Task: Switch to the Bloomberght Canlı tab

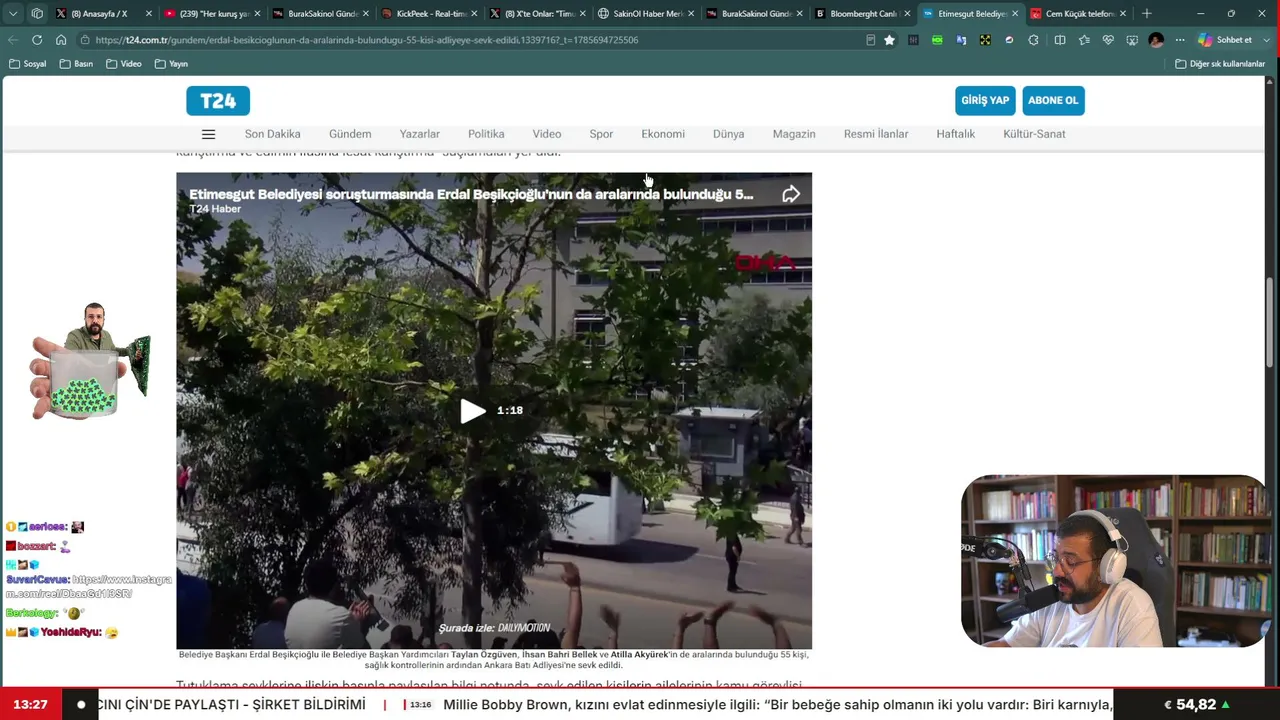Action: point(862,14)
